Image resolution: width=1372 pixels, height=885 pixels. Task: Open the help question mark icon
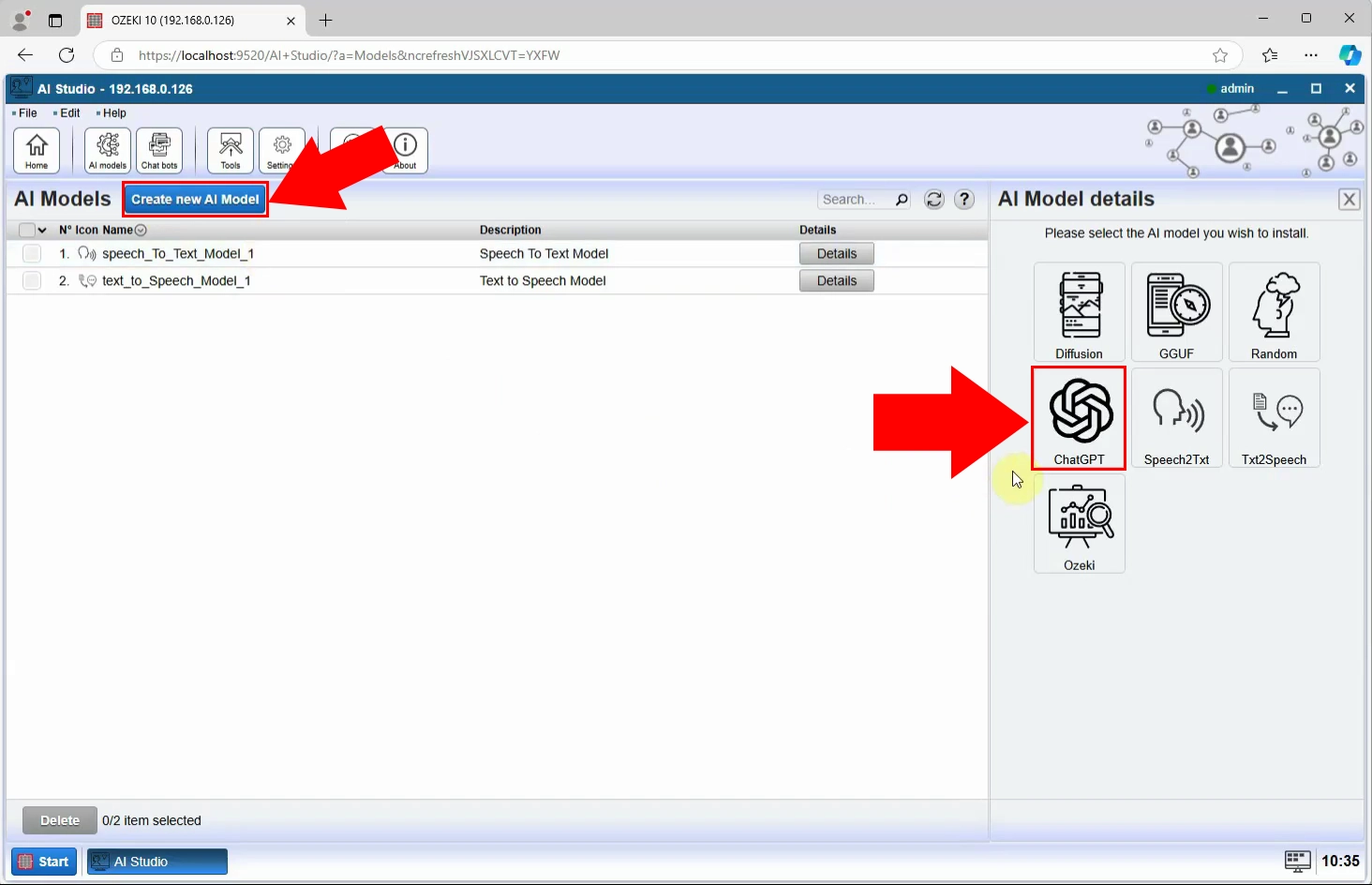click(964, 200)
